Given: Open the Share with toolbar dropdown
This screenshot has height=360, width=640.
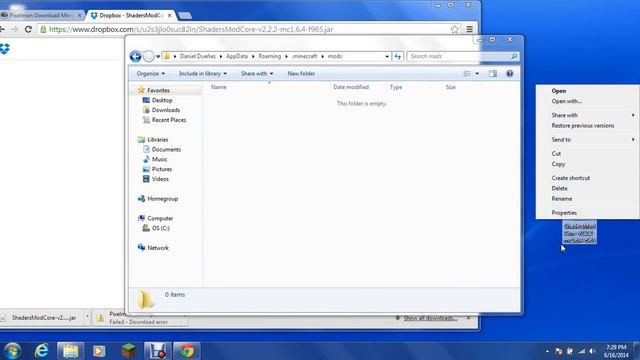Looking at the screenshot, I should (257, 73).
